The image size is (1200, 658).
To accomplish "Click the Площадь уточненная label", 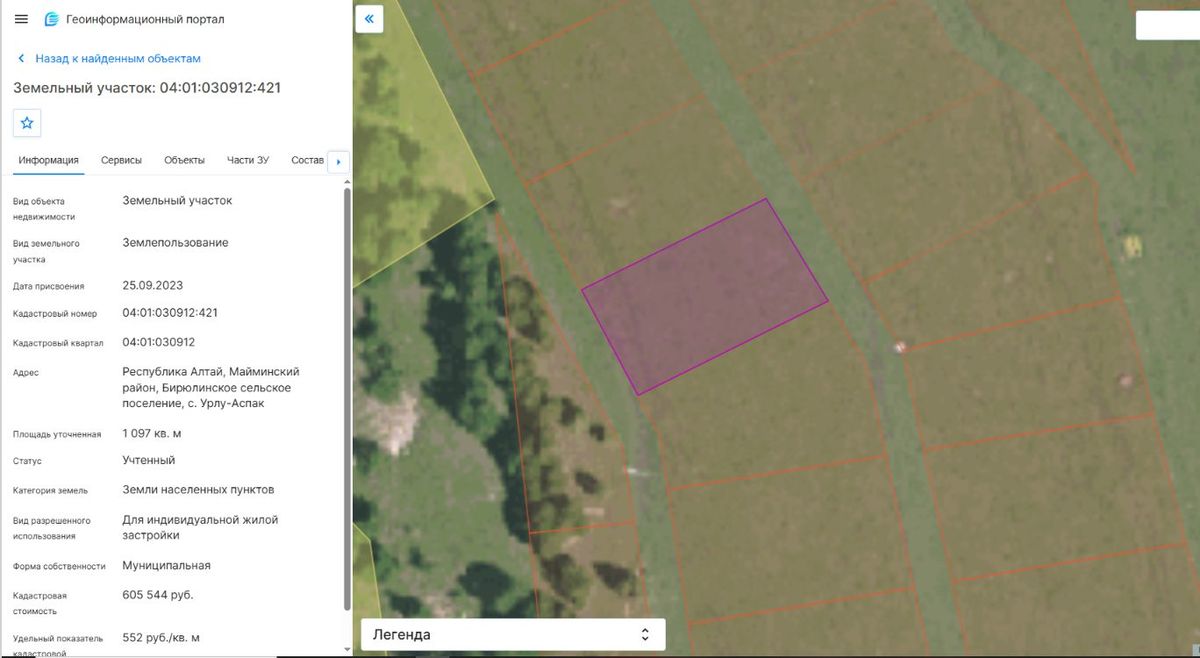I will click(57, 434).
